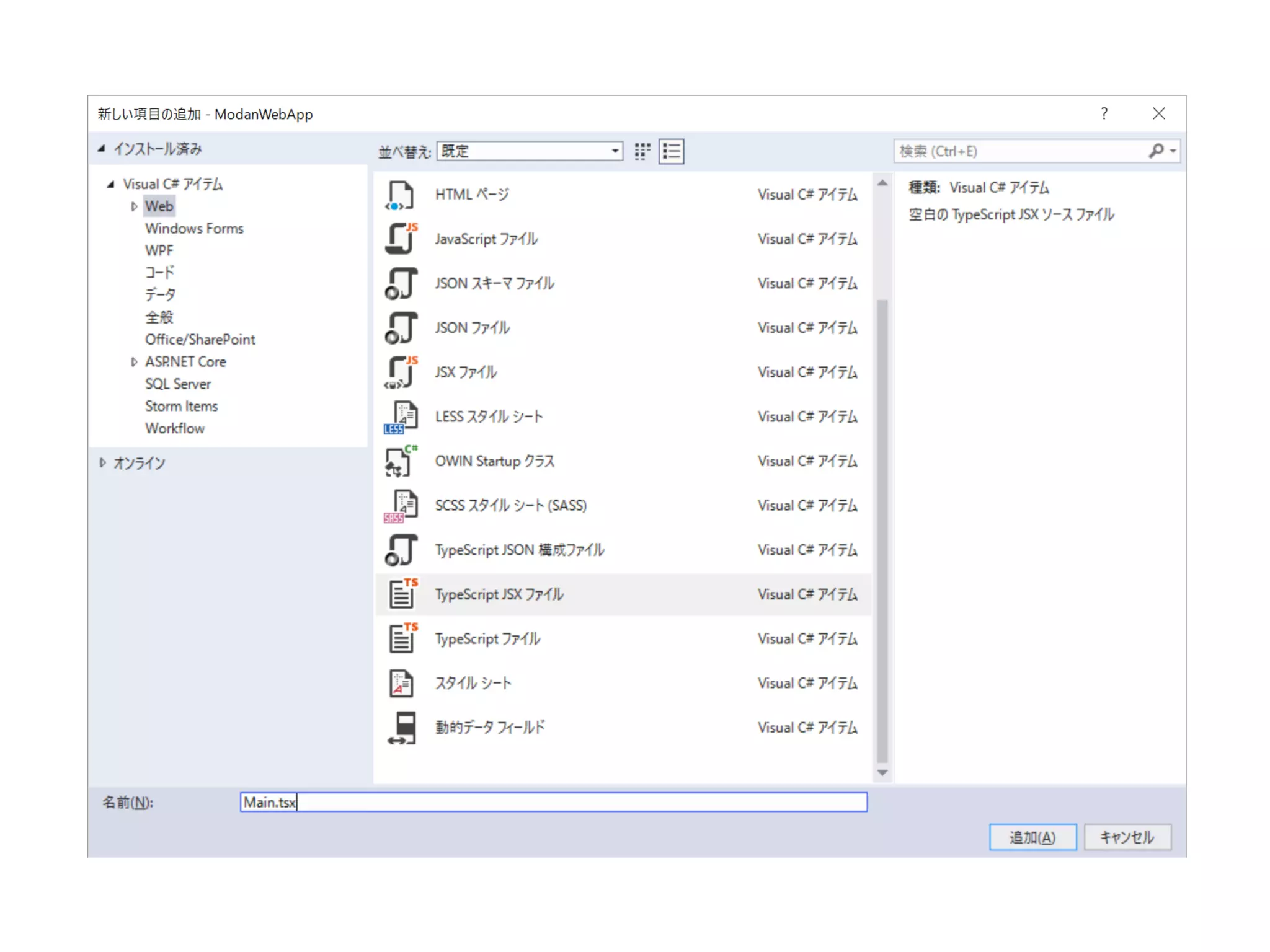Select the 動的データ フィールド template icon
The height and width of the screenshot is (952, 1270).
pos(402,728)
